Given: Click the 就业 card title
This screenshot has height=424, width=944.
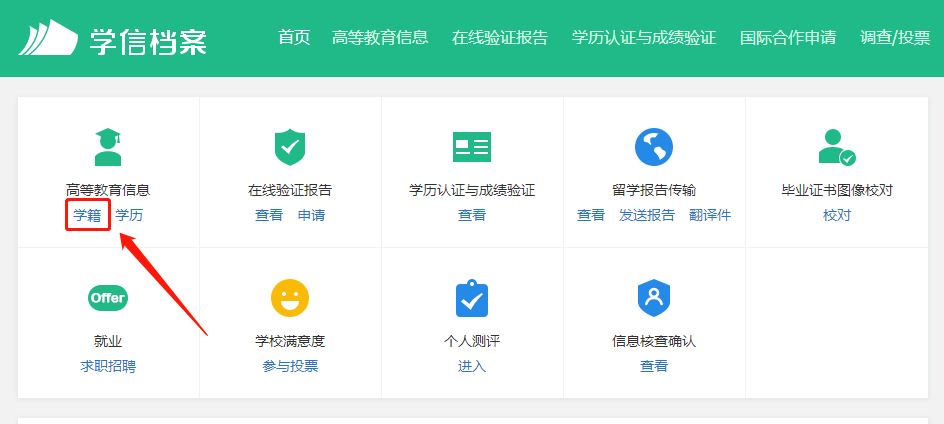Looking at the screenshot, I should point(108,341).
